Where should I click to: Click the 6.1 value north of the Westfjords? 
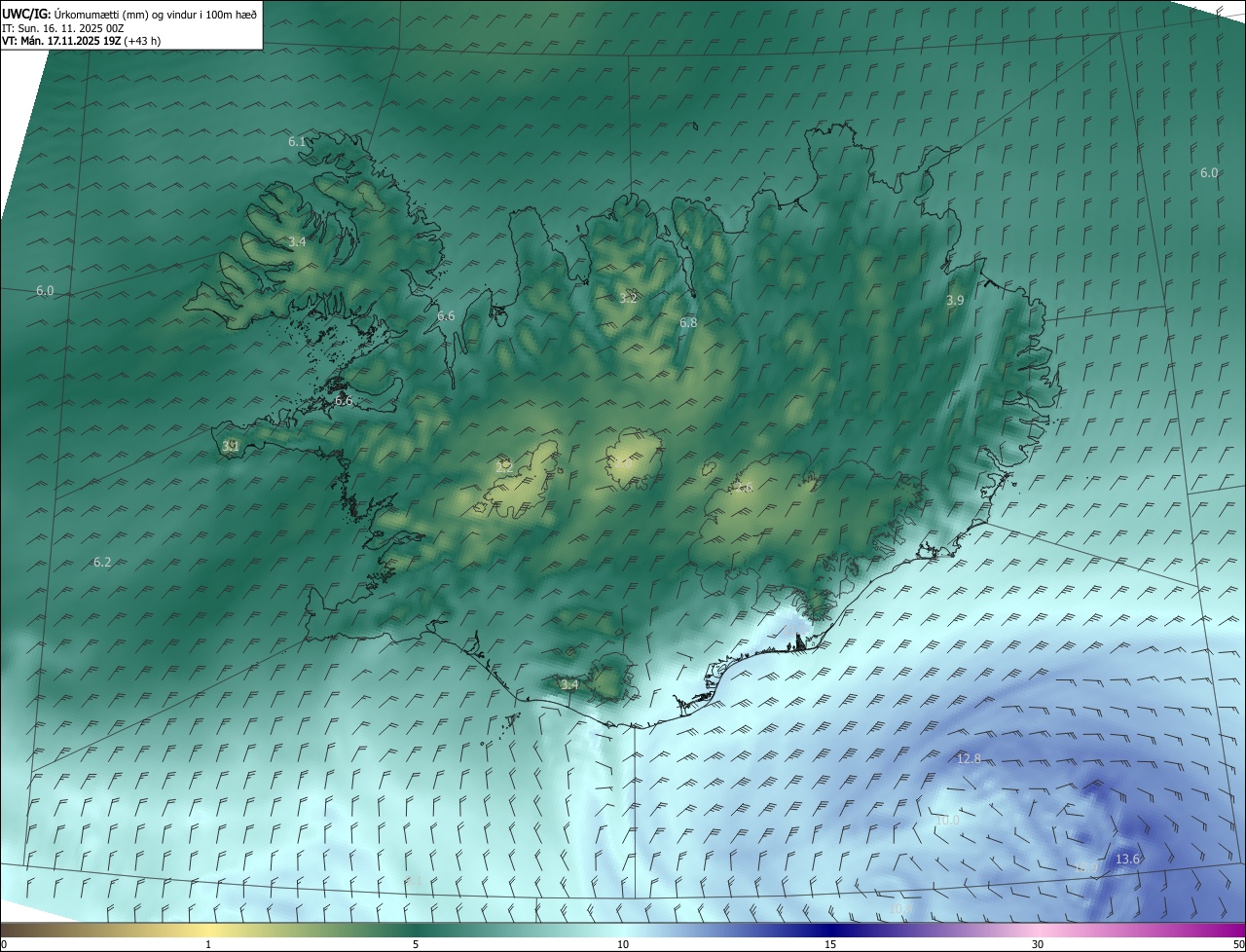[x=297, y=142]
